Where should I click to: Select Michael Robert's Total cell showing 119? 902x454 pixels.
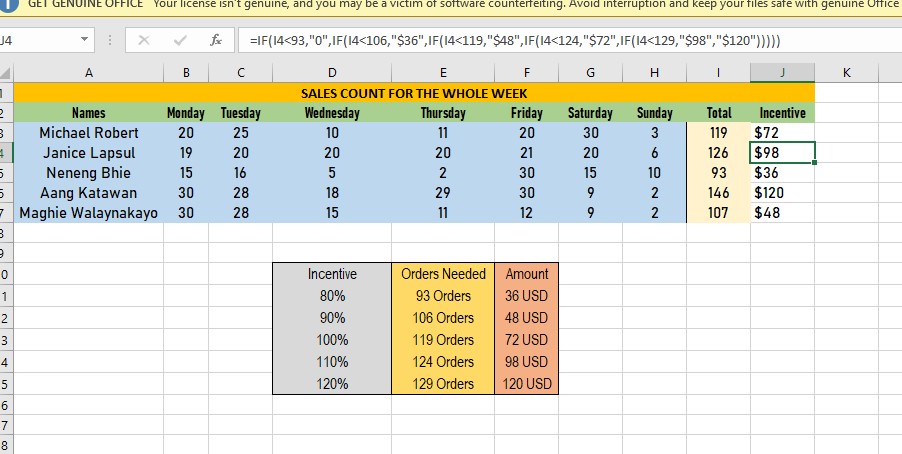click(718, 133)
